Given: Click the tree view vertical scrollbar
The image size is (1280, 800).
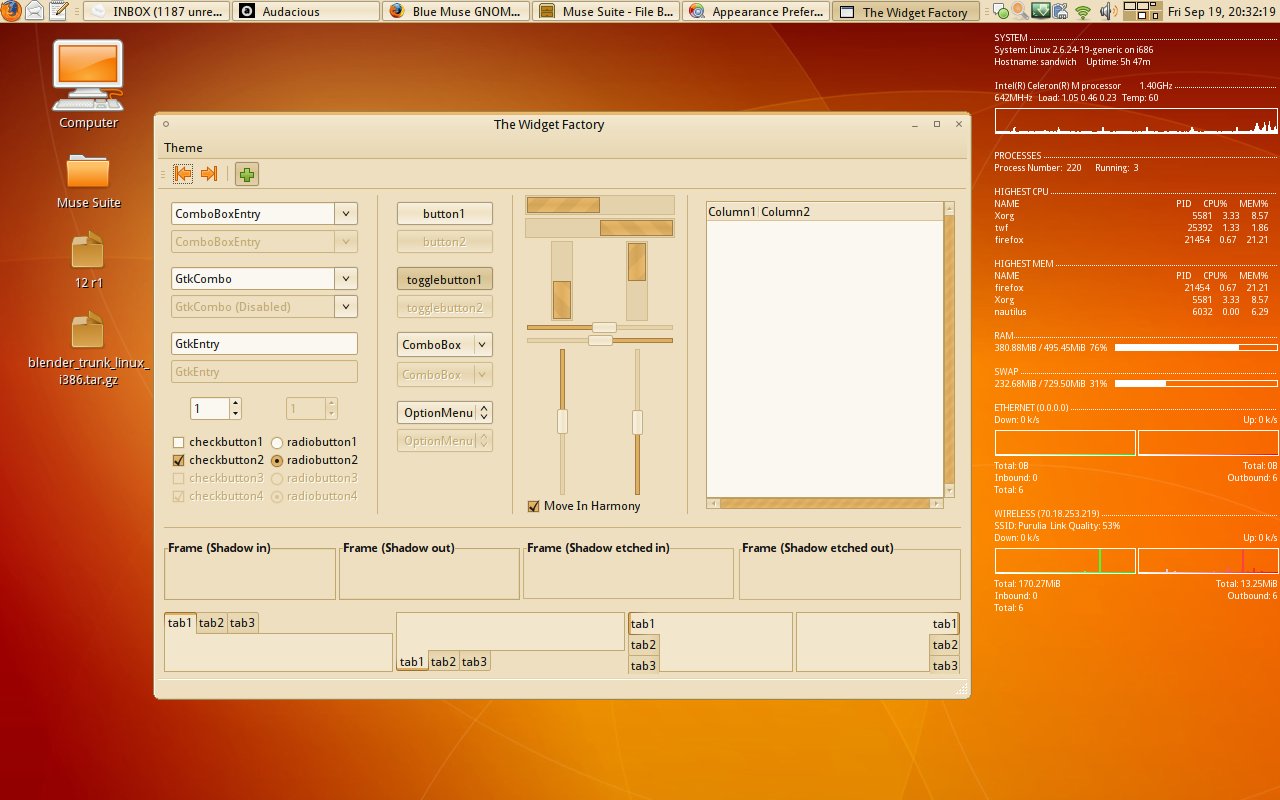Looking at the screenshot, I should (949, 350).
